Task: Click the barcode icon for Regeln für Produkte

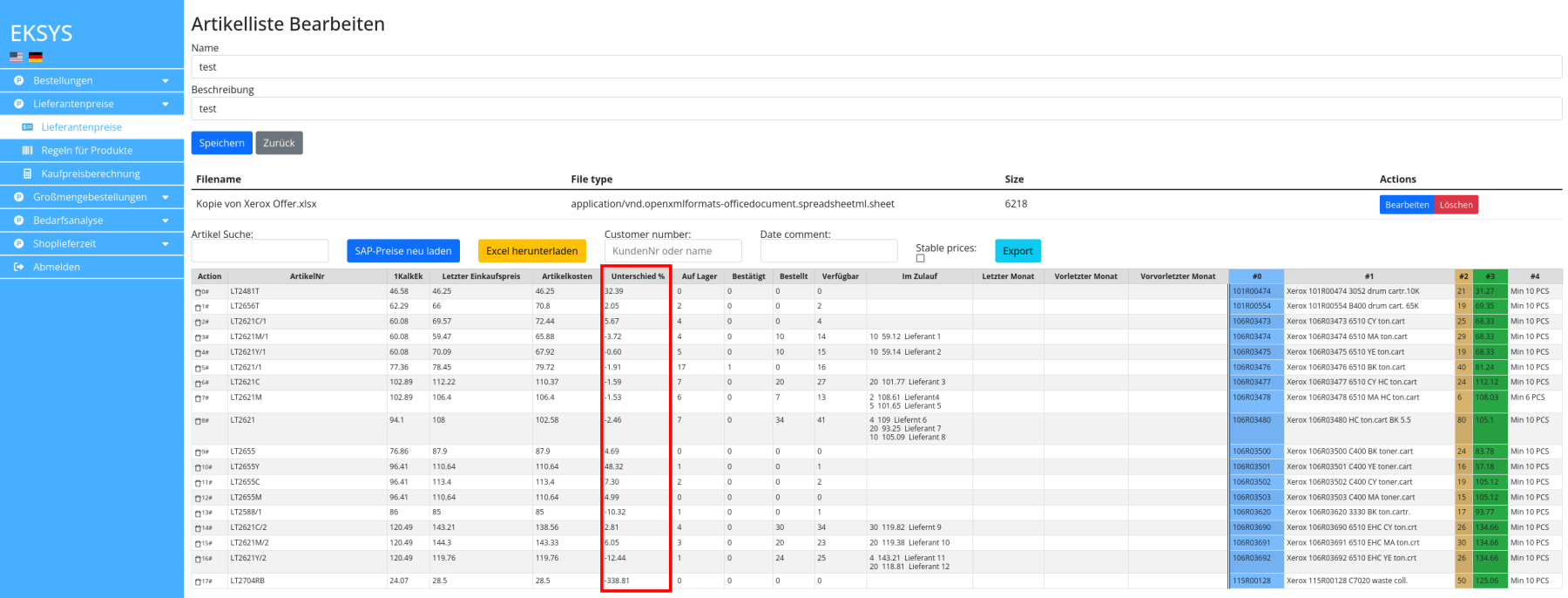Action: tap(27, 151)
